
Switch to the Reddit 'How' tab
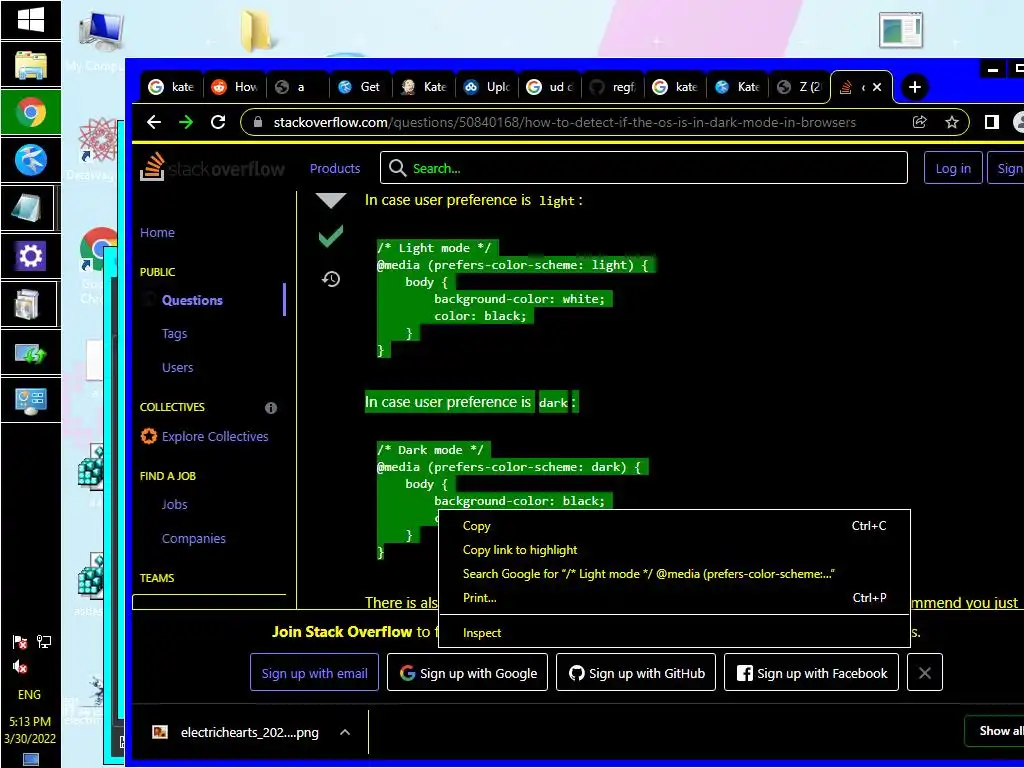point(235,87)
